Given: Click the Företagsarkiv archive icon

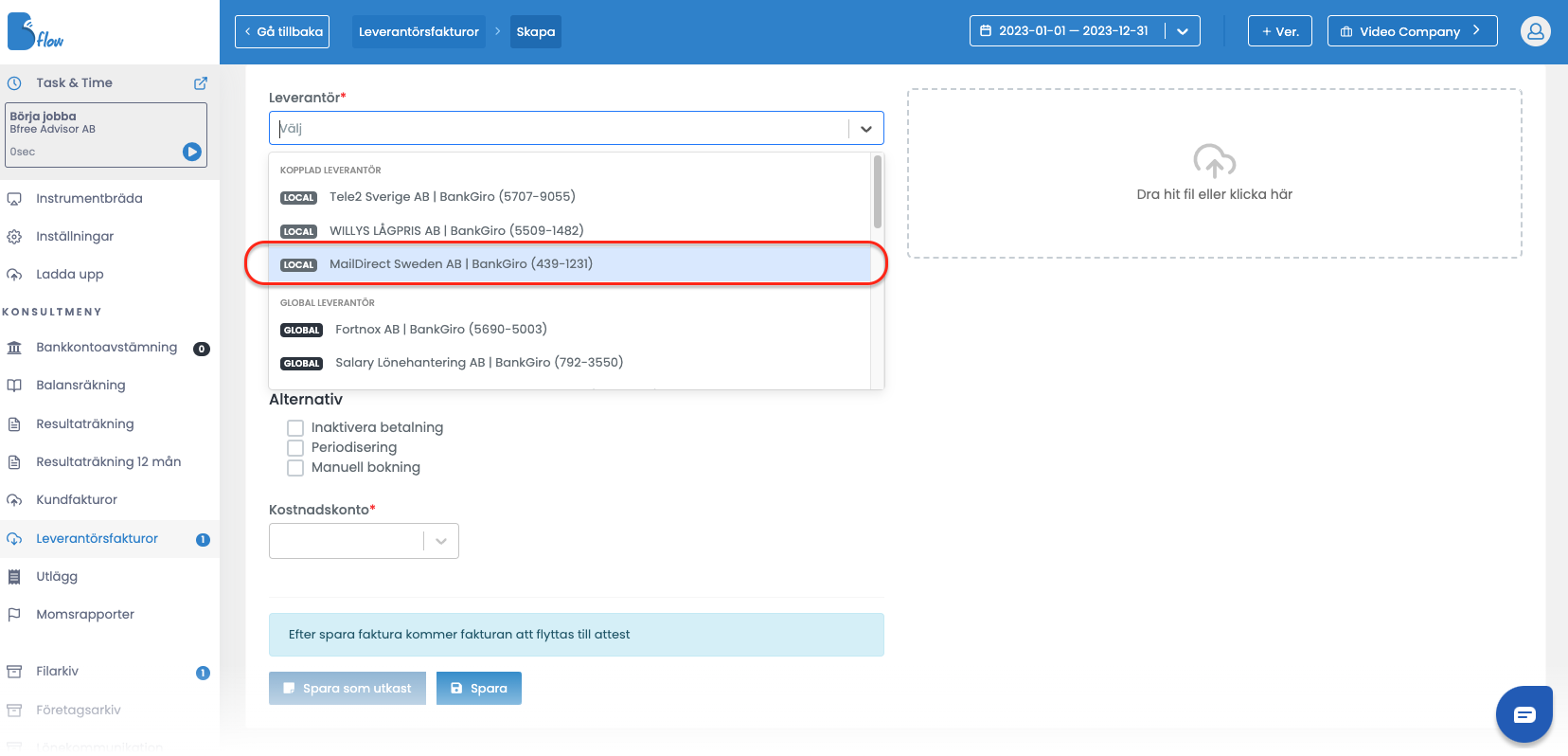Looking at the screenshot, I should pos(14,711).
